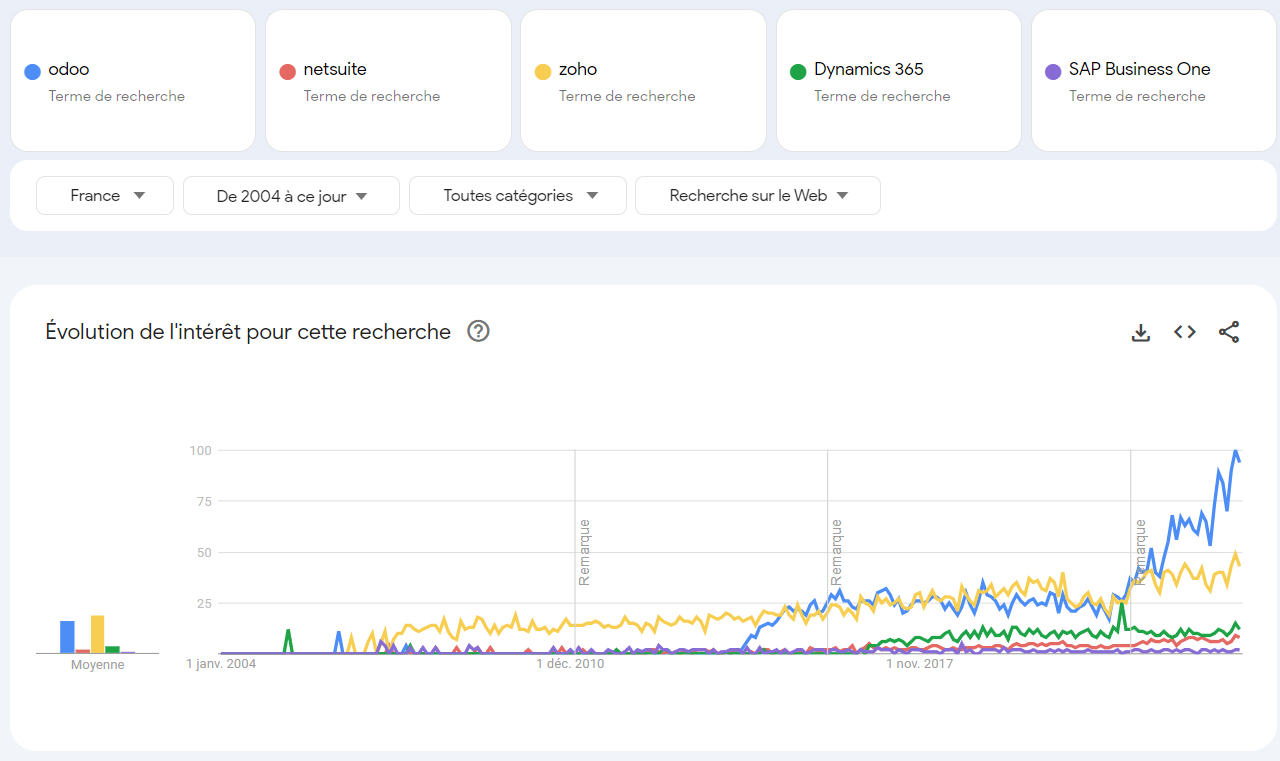This screenshot has height=761, width=1280.
Task: Click the green dot beside Dynamics 365
Action: (798, 72)
